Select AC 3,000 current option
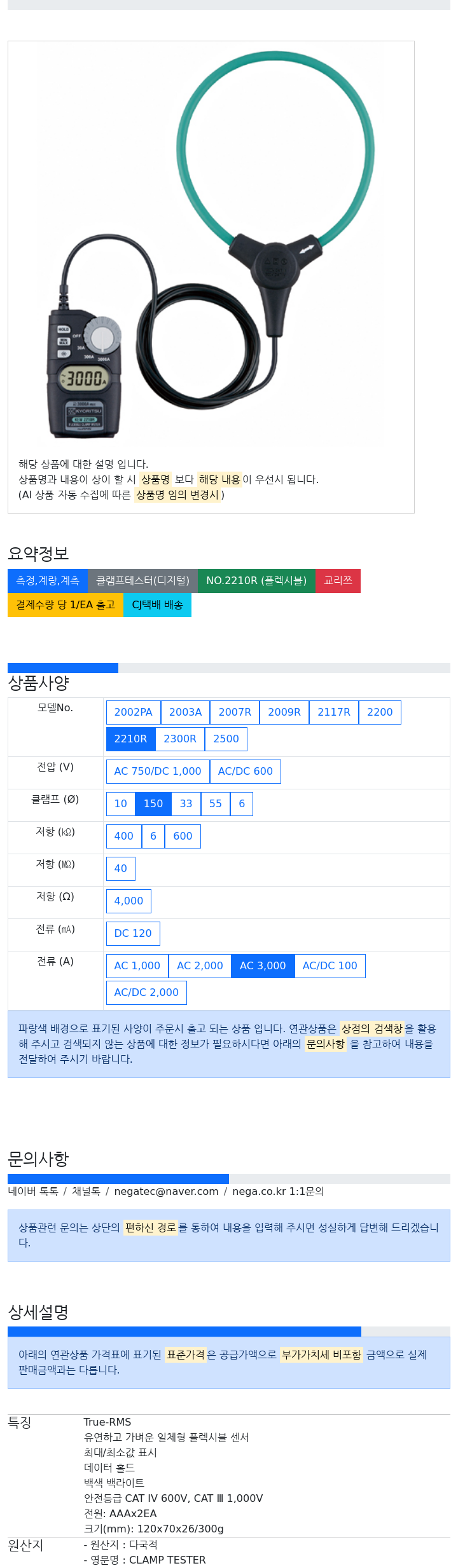Viewport: 458px width, 1568px height. [263, 965]
